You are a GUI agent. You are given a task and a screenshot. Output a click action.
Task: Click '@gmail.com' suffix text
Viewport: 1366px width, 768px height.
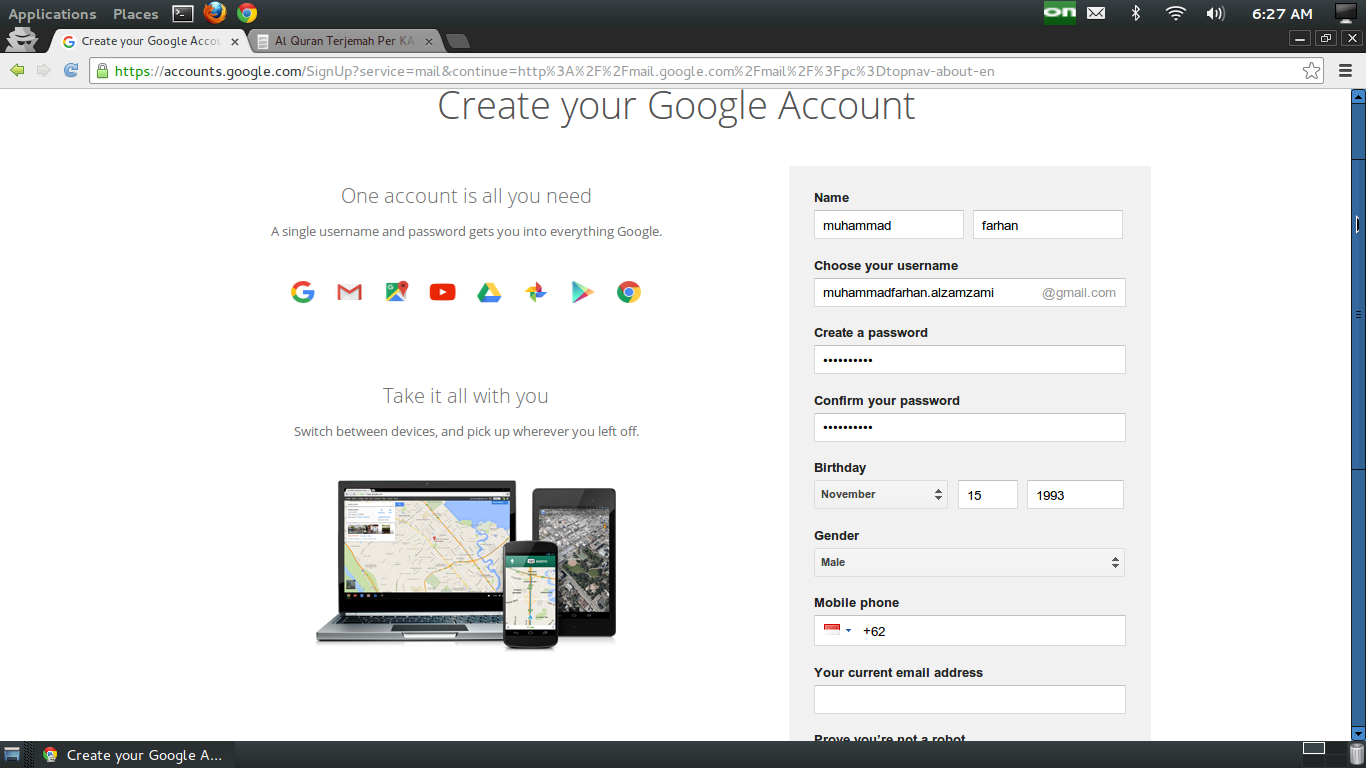pyautogui.click(x=1079, y=293)
